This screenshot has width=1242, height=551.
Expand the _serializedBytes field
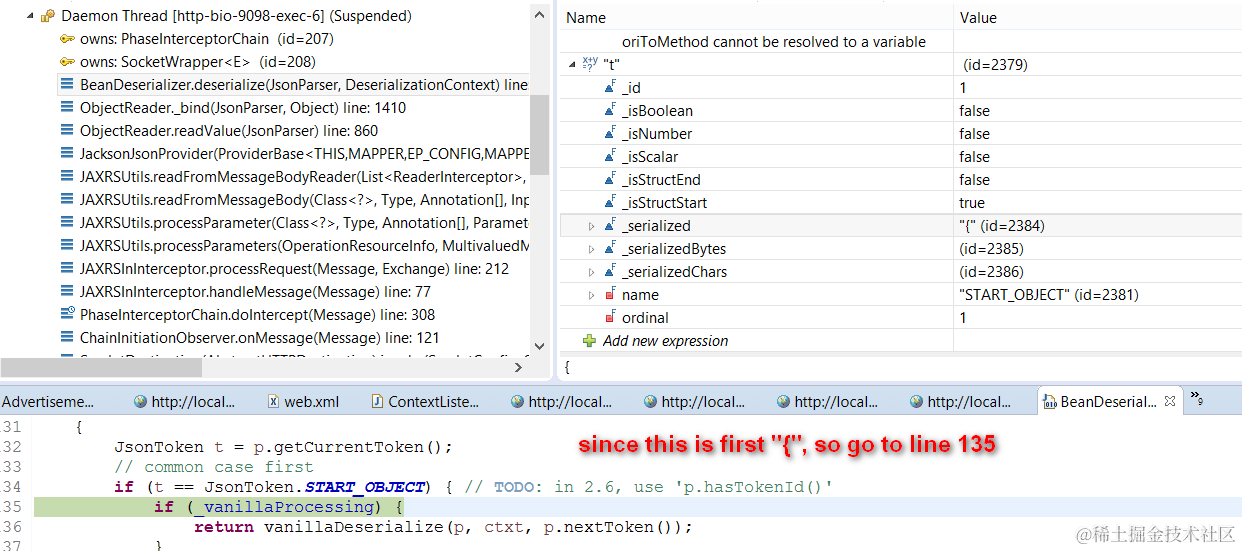coord(591,249)
